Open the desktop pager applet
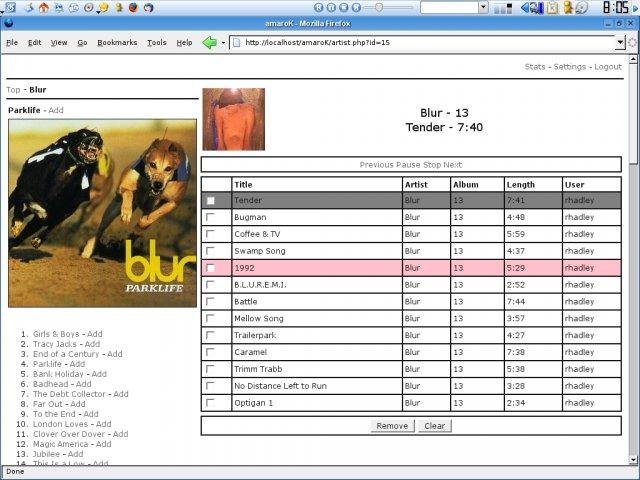Image resolution: width=640 pixels, height=480 pixels. (503, 8)
